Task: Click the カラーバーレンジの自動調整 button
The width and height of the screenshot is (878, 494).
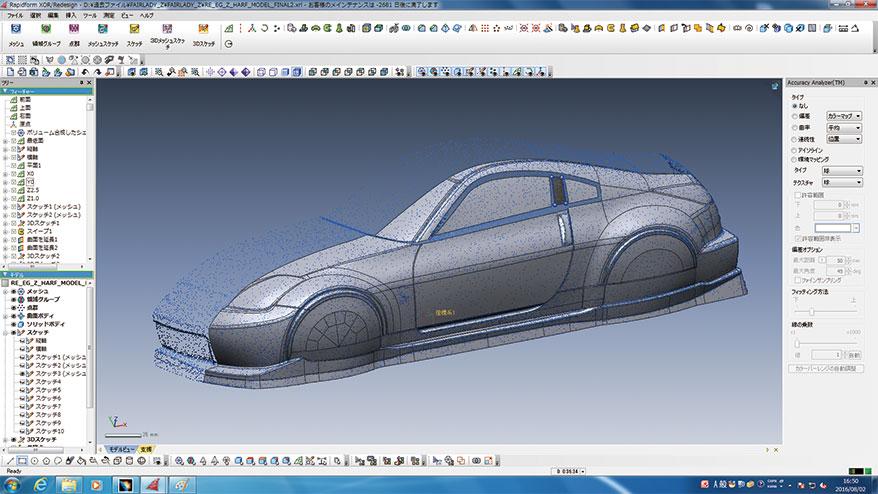Action: pos(825,368)
